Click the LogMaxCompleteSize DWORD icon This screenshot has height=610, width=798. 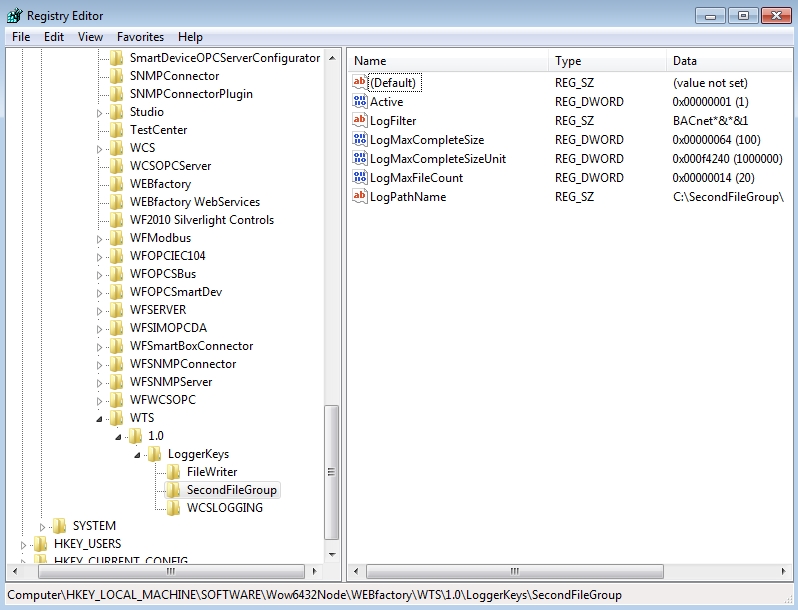[360, 139]
